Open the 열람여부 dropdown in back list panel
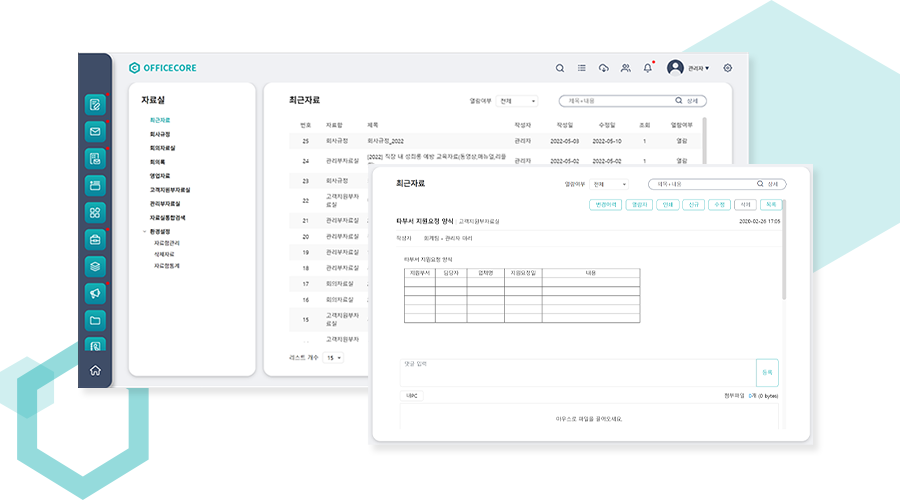Screen dimensions: 900x500 (x=517, y=101)
